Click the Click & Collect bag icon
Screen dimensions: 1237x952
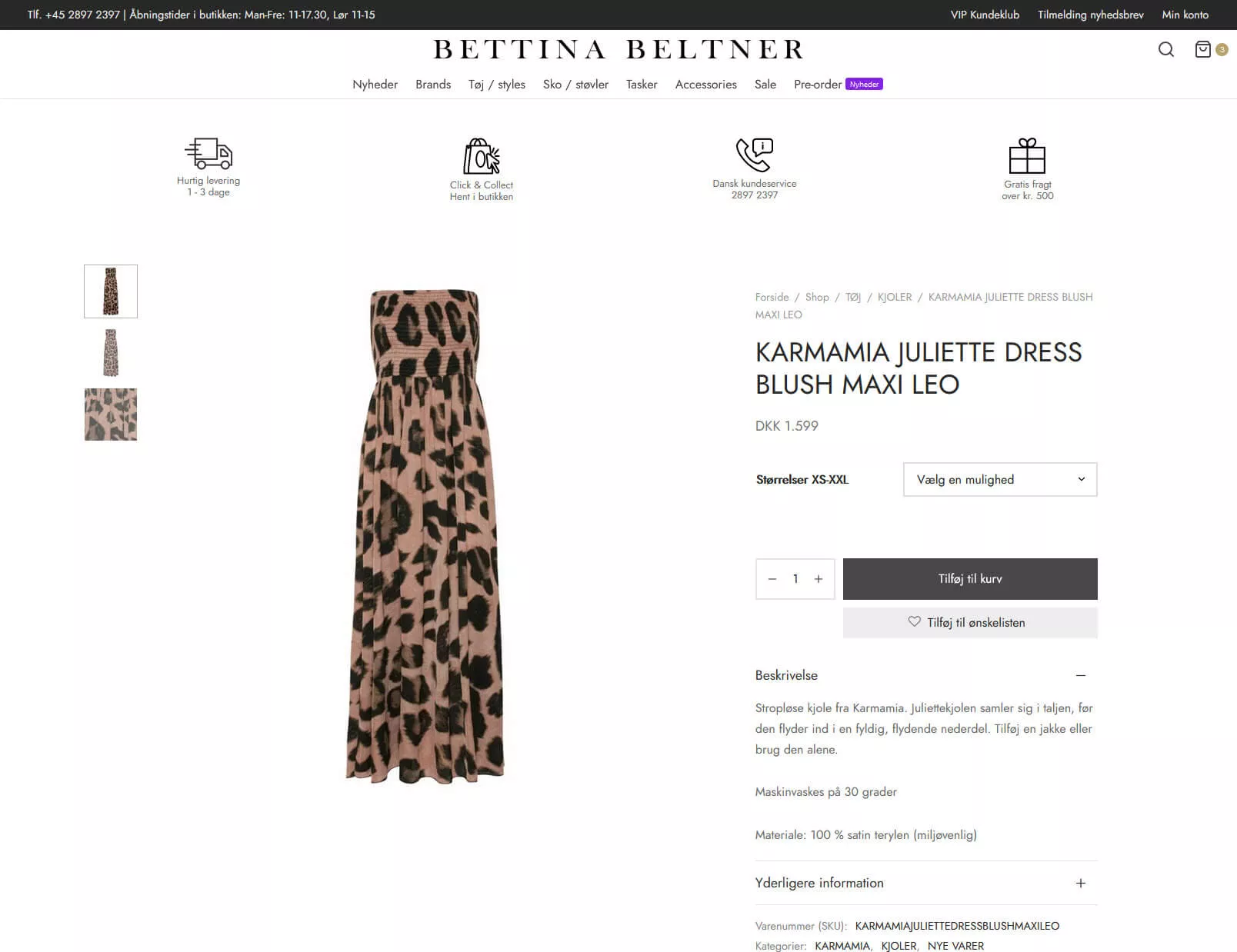point(482,156)
